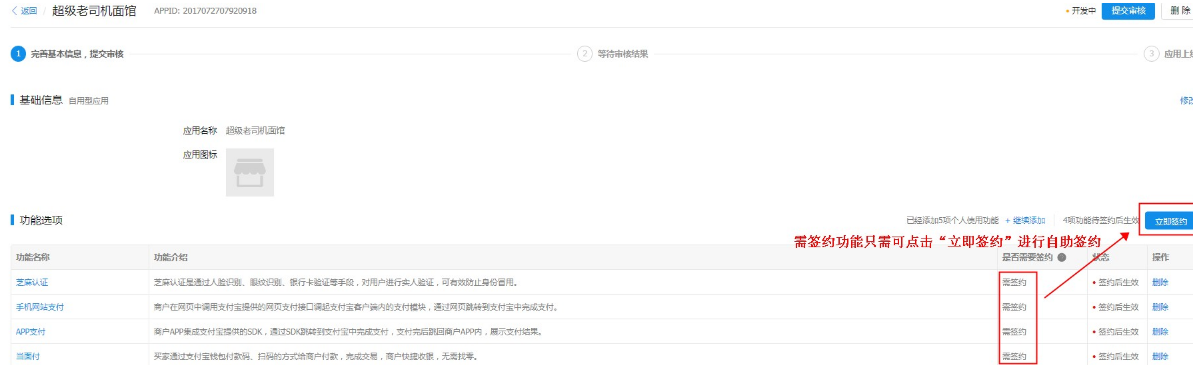The height and width of the screenshot is (365, 1193).
Task: Delete the APP支付 row
Action: click(x=1160, y=332)
